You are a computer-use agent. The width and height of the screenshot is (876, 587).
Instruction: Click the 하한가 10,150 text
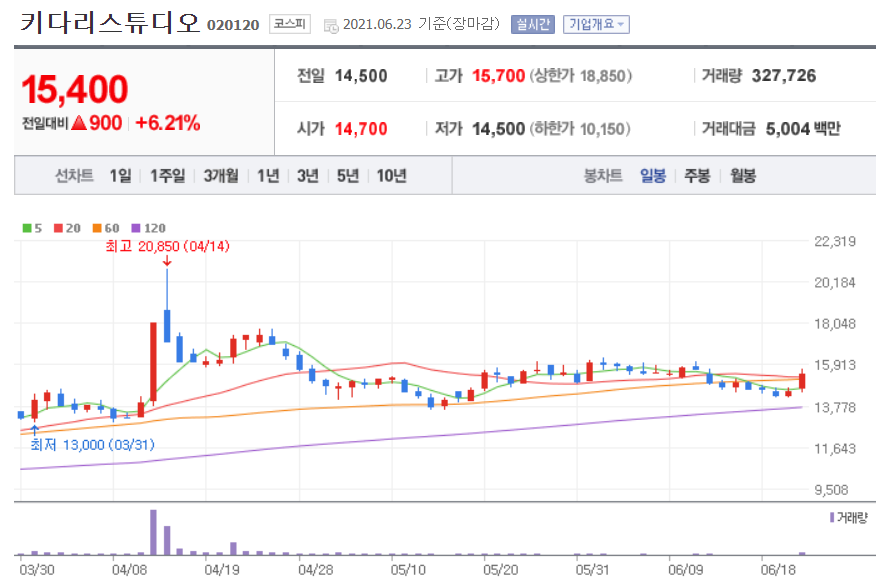pyautogui.click(x=580, y=129)
